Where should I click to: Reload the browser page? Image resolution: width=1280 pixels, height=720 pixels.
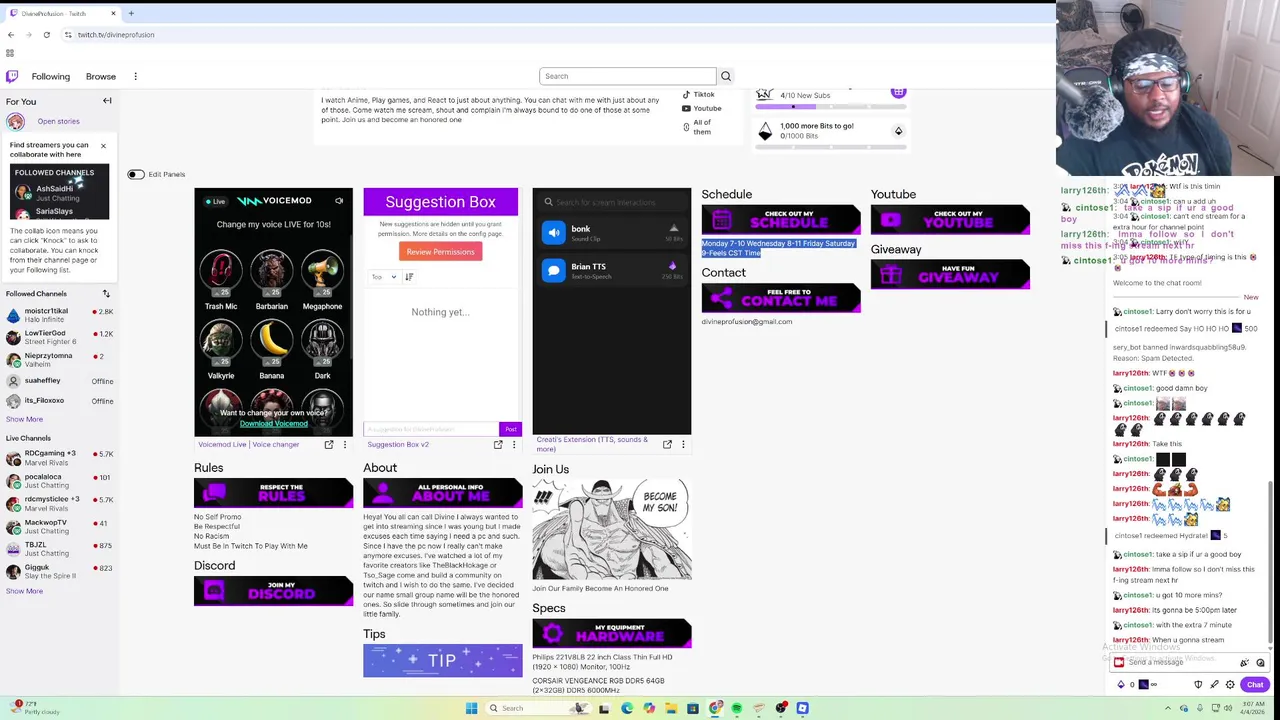[x=46, y=35]
